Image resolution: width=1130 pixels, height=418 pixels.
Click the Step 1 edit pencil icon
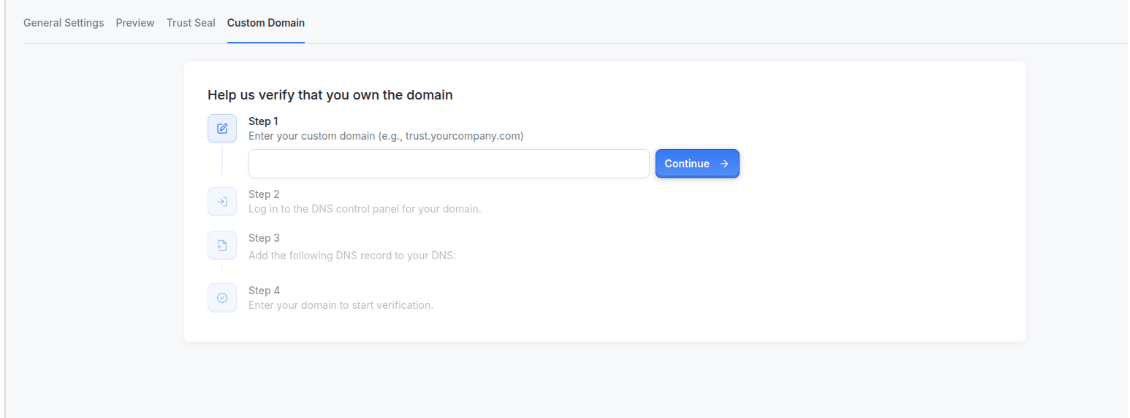[x=222, y=128]
